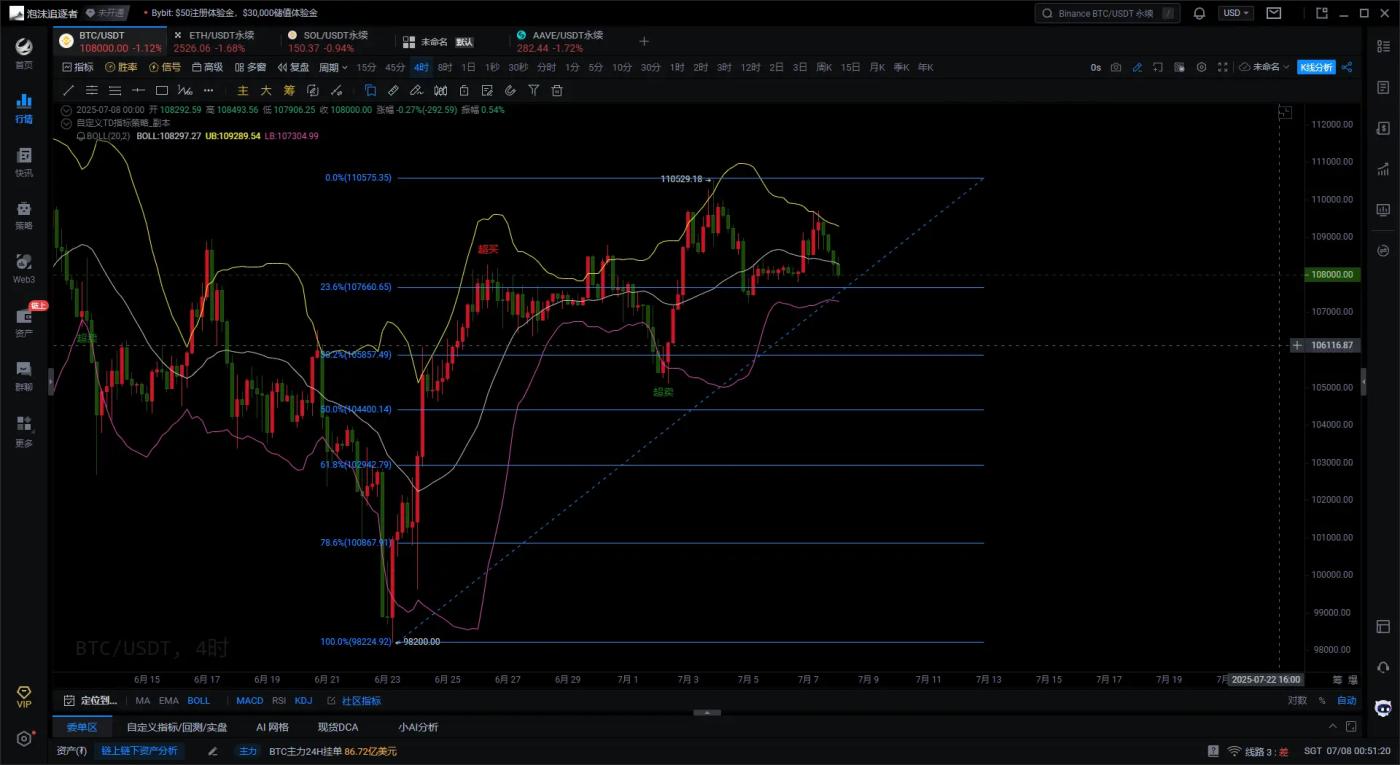Open the Web3 sidebar icon
Viewport: 1400px width, 765px height.
24,268
